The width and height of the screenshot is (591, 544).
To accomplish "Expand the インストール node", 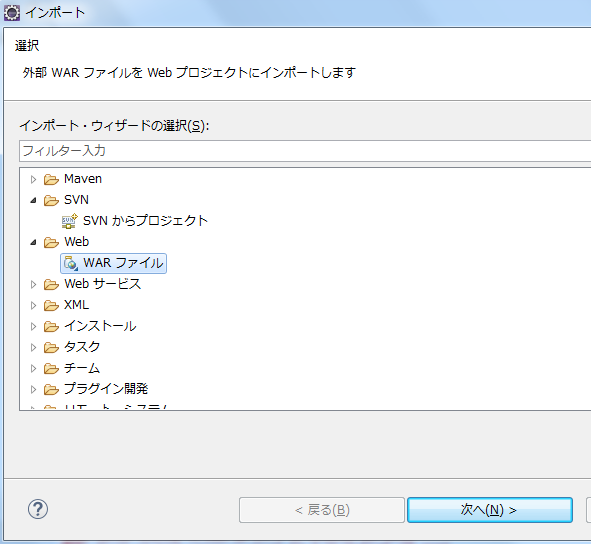I will pyautogui.click(x=33, y=326).
